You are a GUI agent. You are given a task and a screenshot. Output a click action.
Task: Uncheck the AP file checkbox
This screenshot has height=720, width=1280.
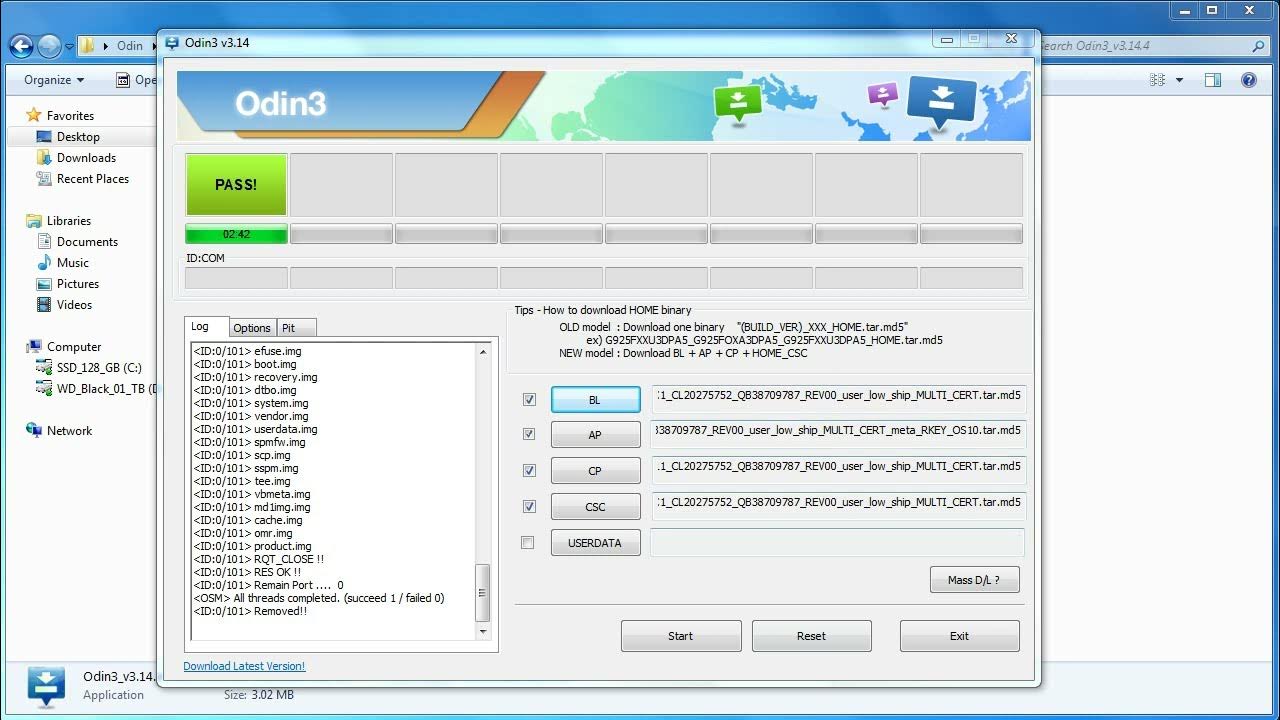pos(529,435)
